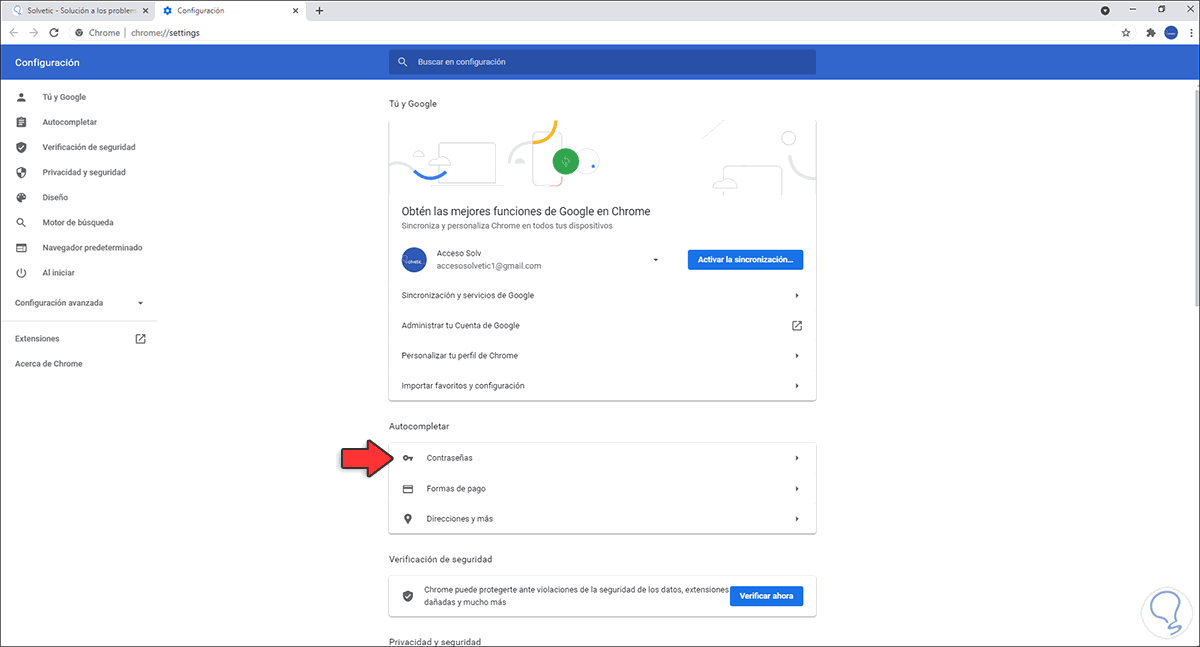Click the credit card icon for Formas de pago
The image size is (1200, 647).
407,489
